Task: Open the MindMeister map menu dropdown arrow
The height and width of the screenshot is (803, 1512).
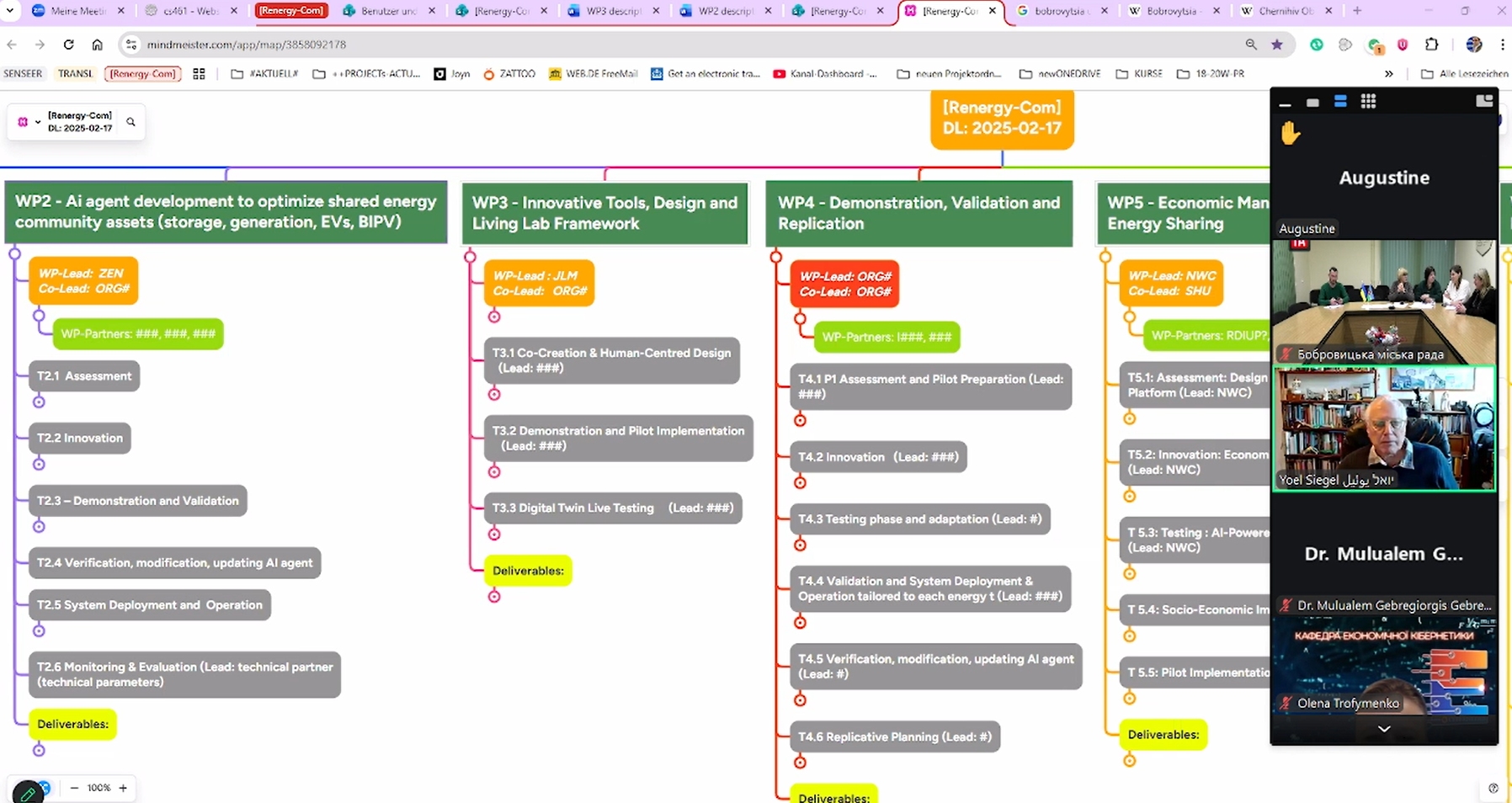Action: pyautogui.click(x=38, y=122)
